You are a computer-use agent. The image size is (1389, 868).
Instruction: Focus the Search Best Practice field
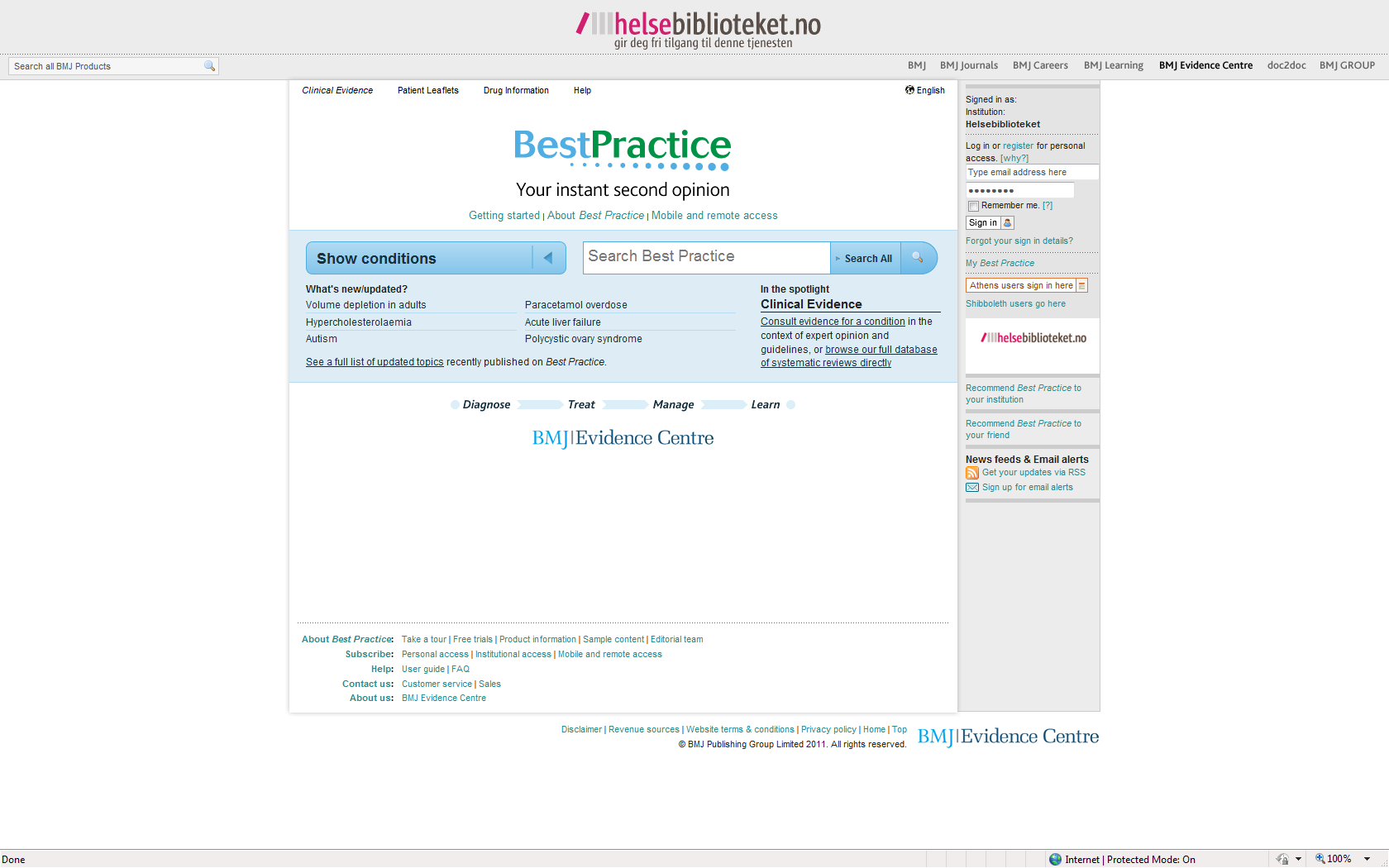[707, 257]
